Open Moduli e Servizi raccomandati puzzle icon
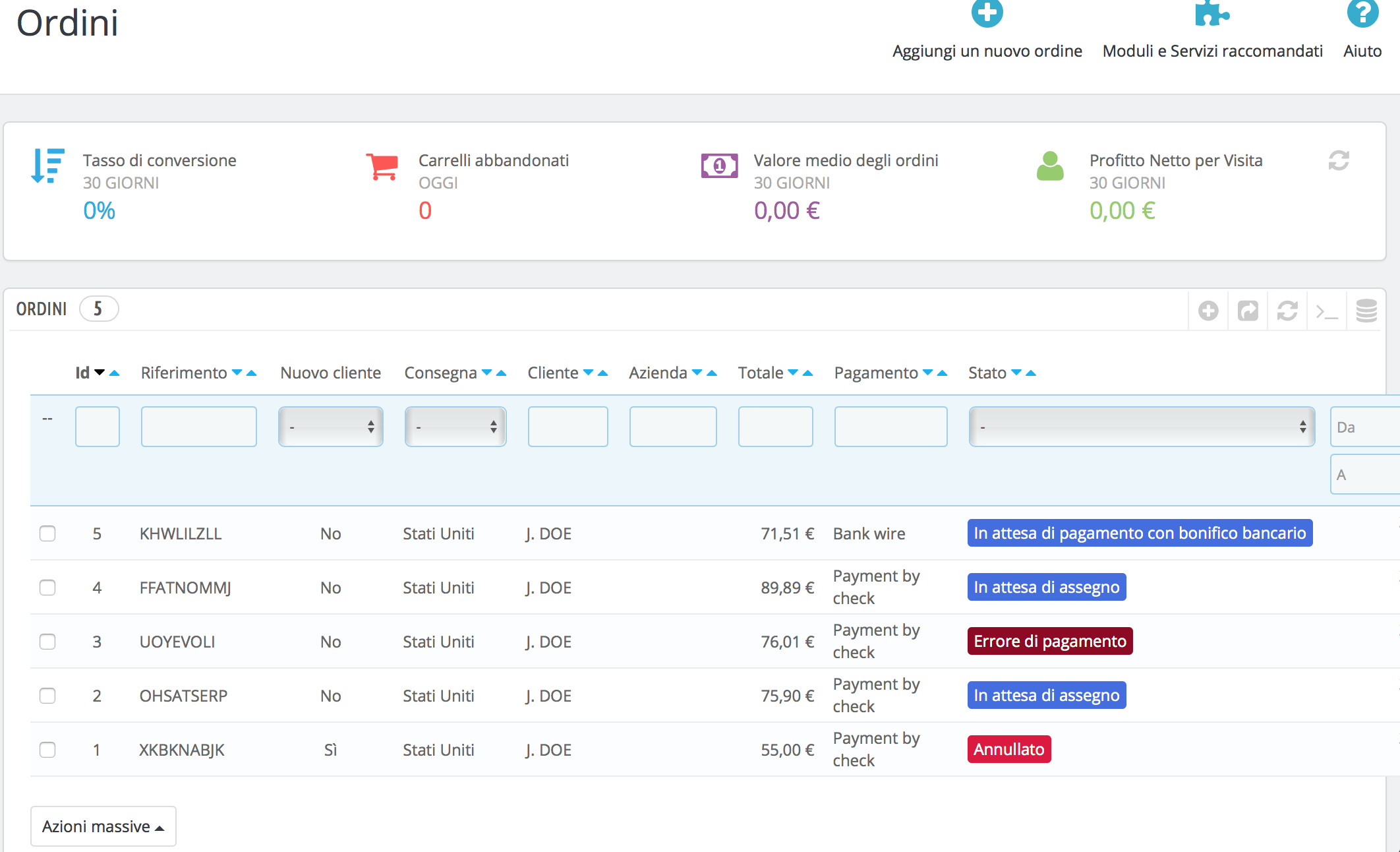This screenshot has height=852, width=1400. (x=1211, y=13)
